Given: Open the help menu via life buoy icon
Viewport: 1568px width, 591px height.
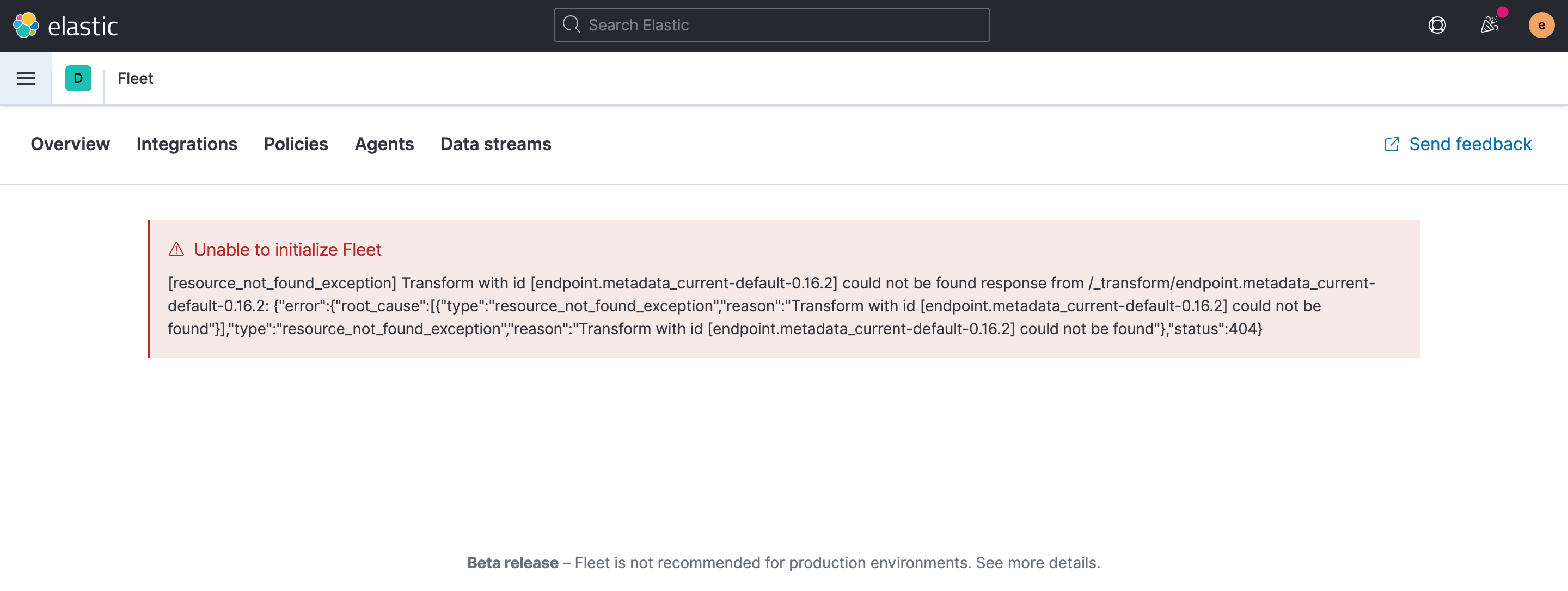Looking at the screenshot, I should pos(1437,25).
